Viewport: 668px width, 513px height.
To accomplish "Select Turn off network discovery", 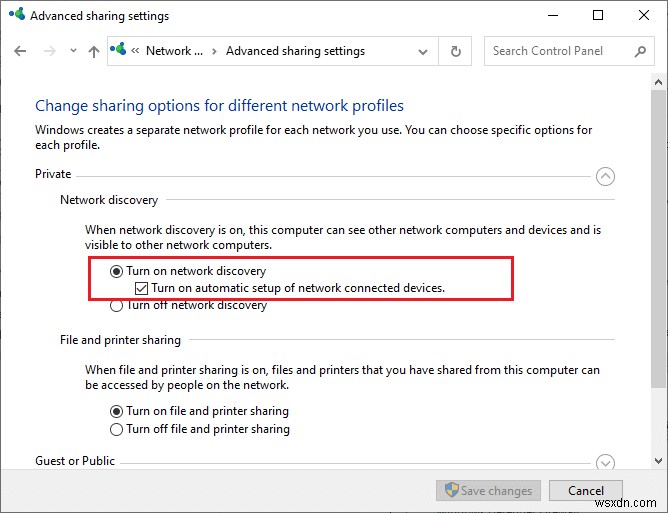I will pos(117,306).
